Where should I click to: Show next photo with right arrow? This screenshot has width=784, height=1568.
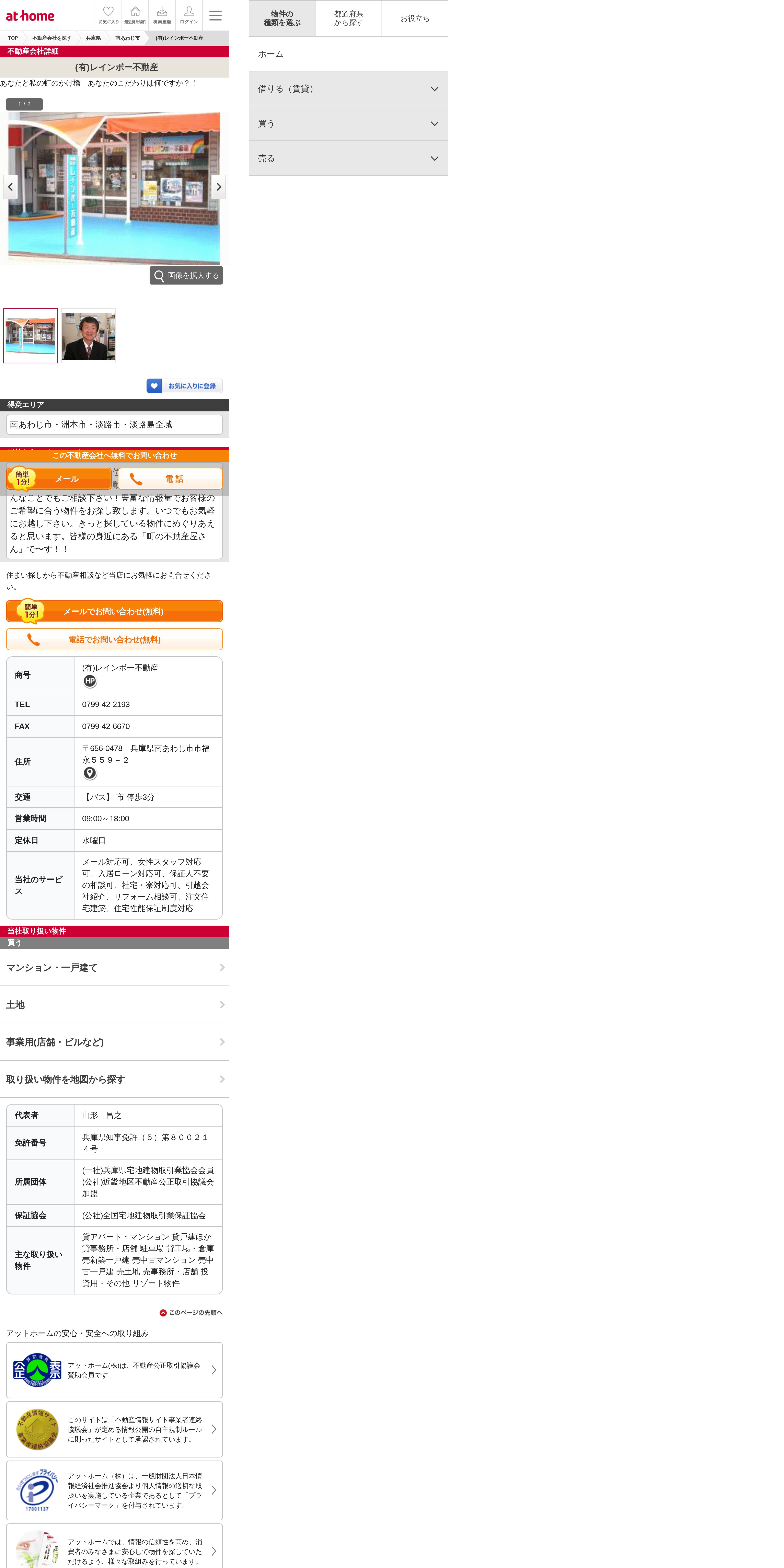(x=219, y=187)
